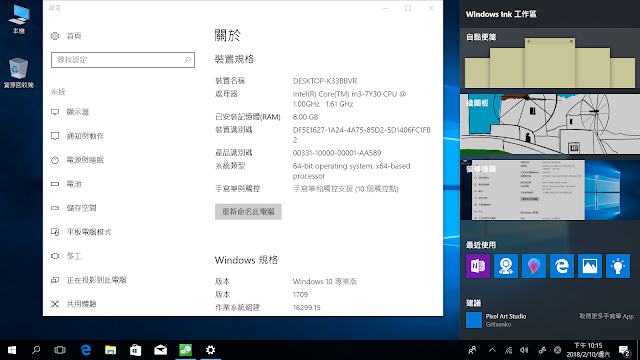This screenshot has width=640, height=360.
Task: Maximize the Settings window
Action: (x=408, y=8)
